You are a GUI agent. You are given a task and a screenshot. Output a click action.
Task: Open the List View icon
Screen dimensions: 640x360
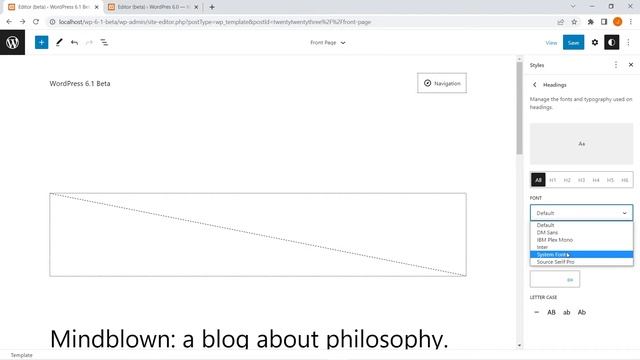pyautogui.click(x=104, y=42)
